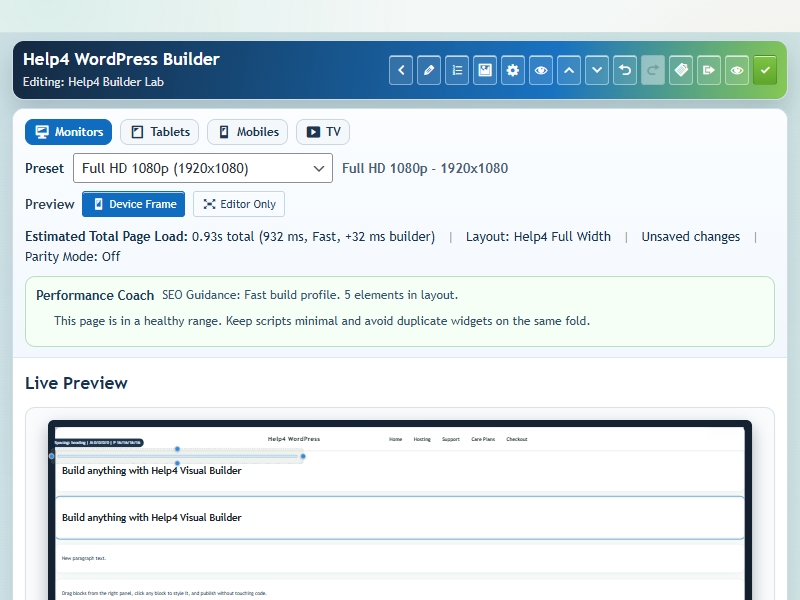Click the tag-shaped icon in header toolbar
This screenshot has height=600, width=800.
point(681,70)
